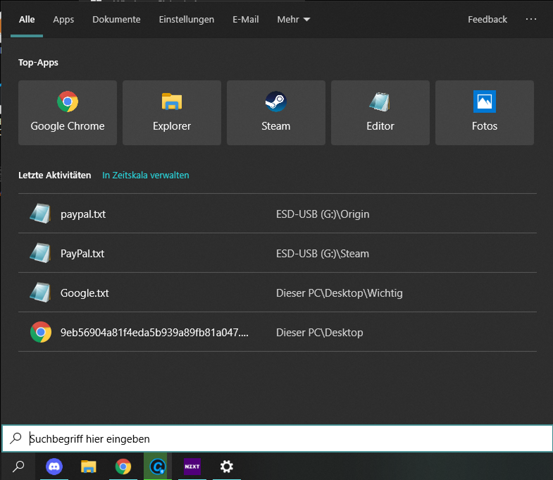Click magnifier icon inside the search box
This screenshot has height=480, width=553.
pos(16,438)
